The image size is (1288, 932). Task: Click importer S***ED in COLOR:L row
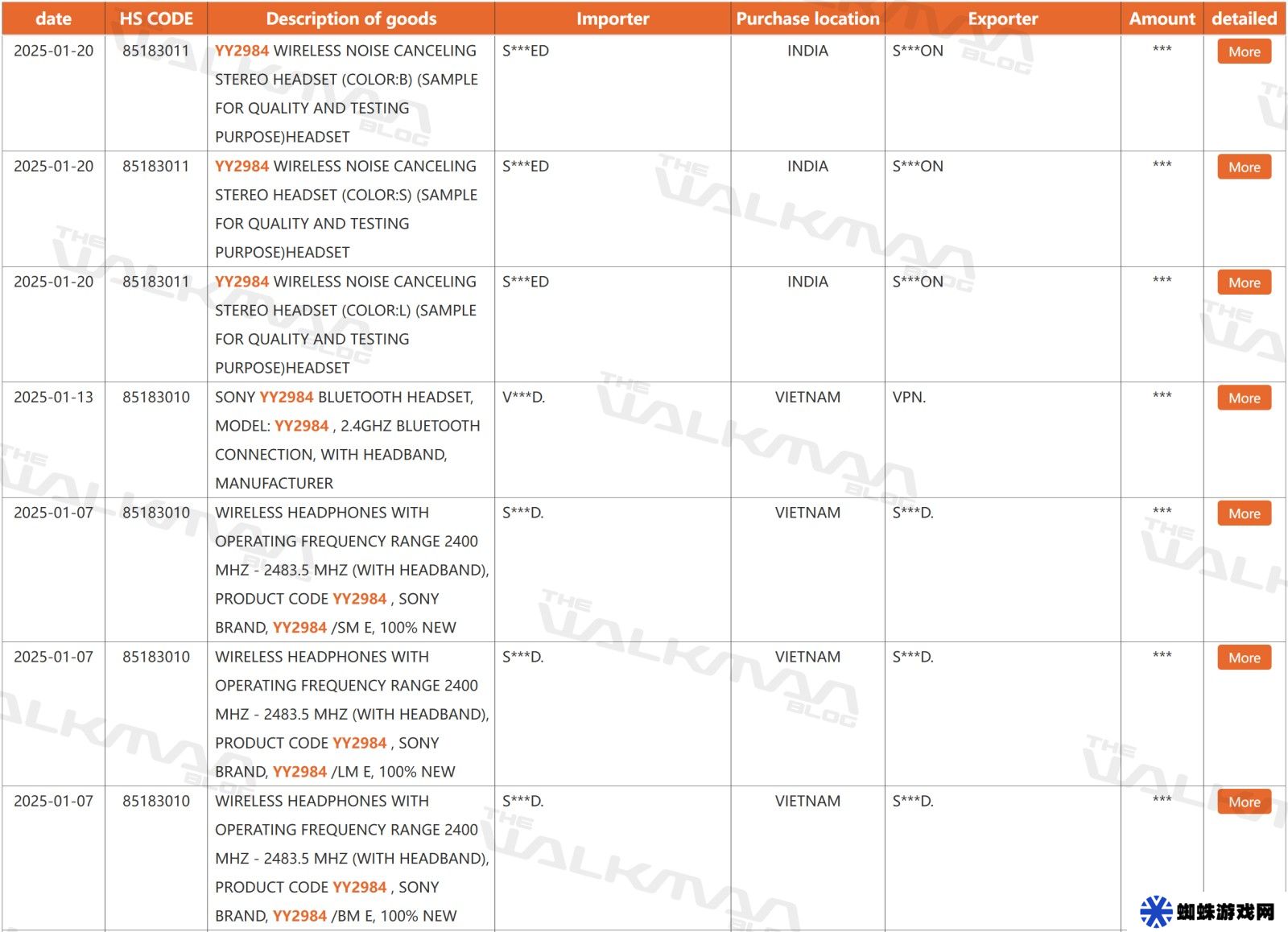tap(526, 282)
